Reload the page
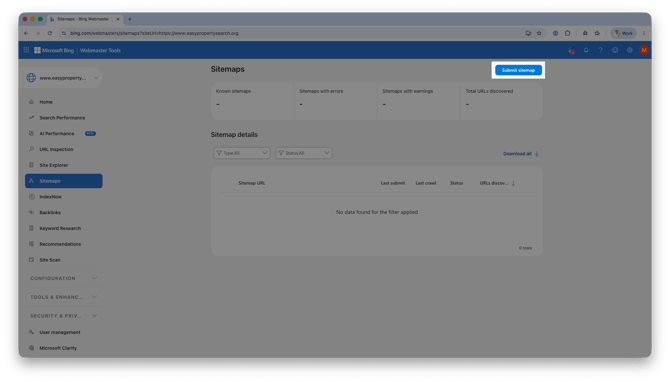Screen dimensions: 670x382 point(50,33)
